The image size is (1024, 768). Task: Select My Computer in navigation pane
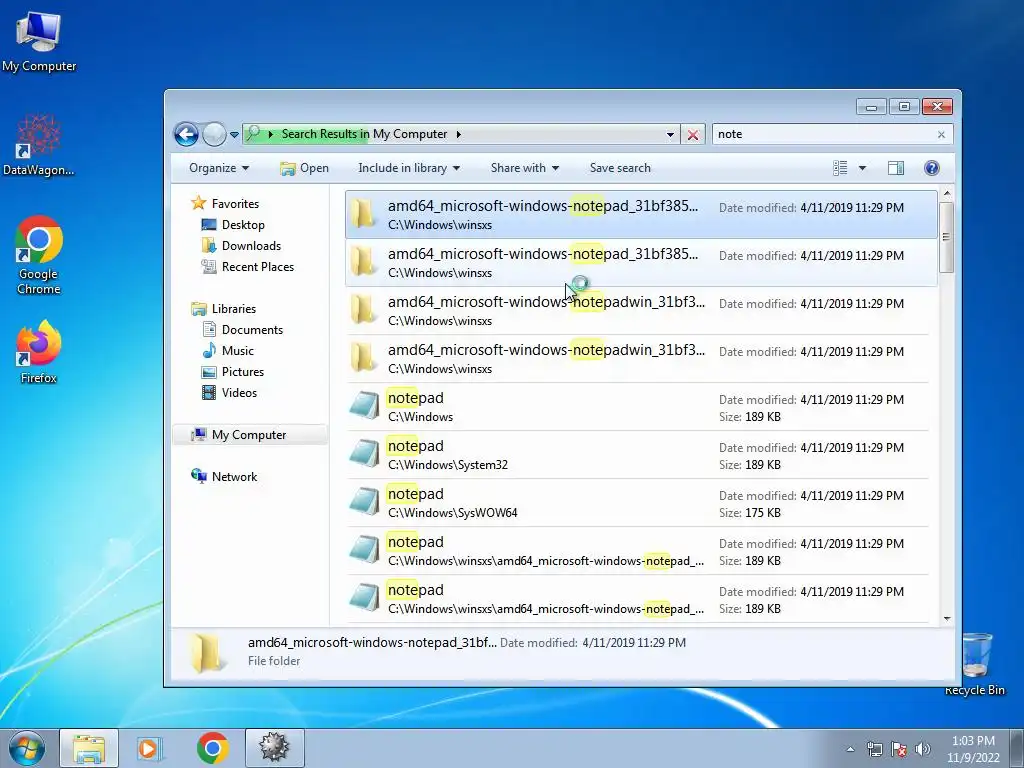point(249,435)
